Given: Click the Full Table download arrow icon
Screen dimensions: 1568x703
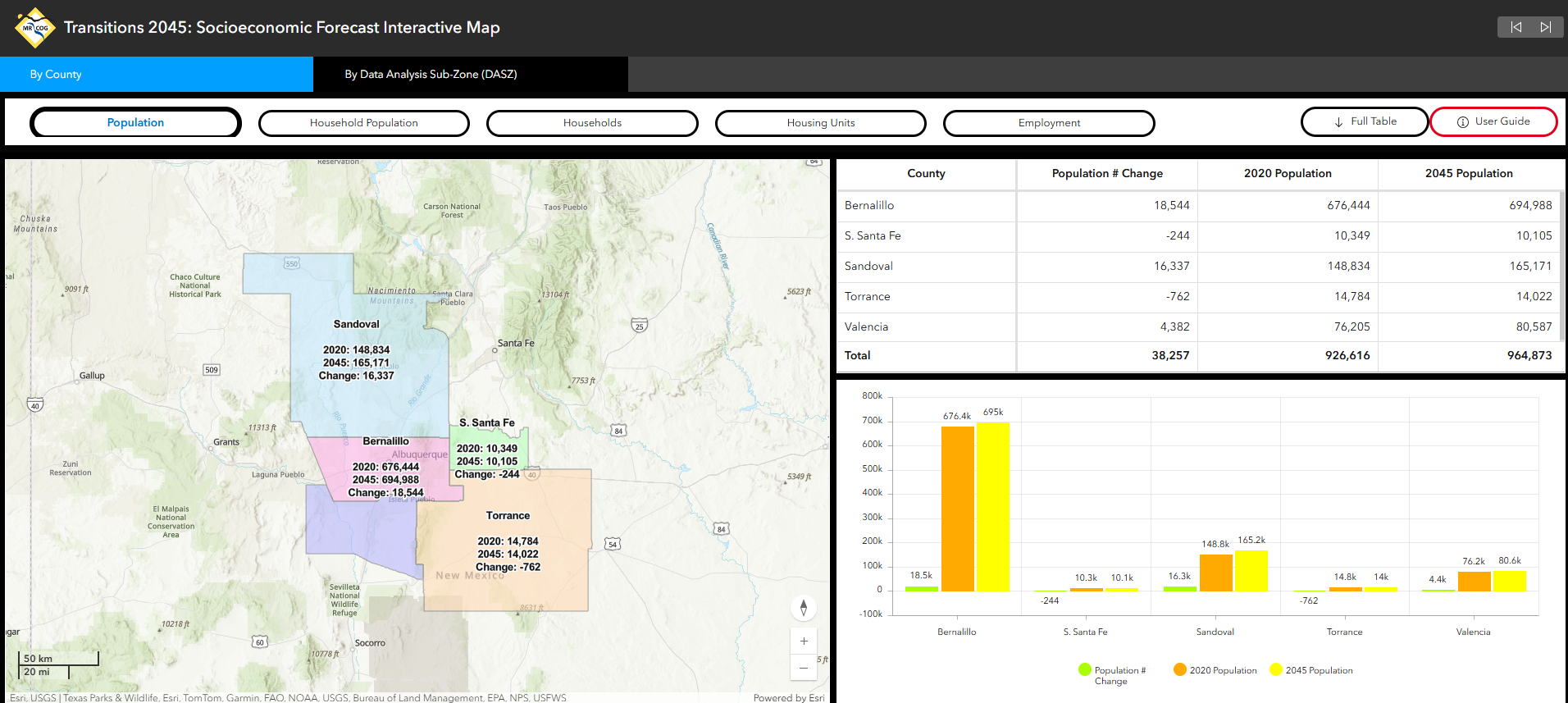Looking at the screenshot, I should click(1338, 122).
